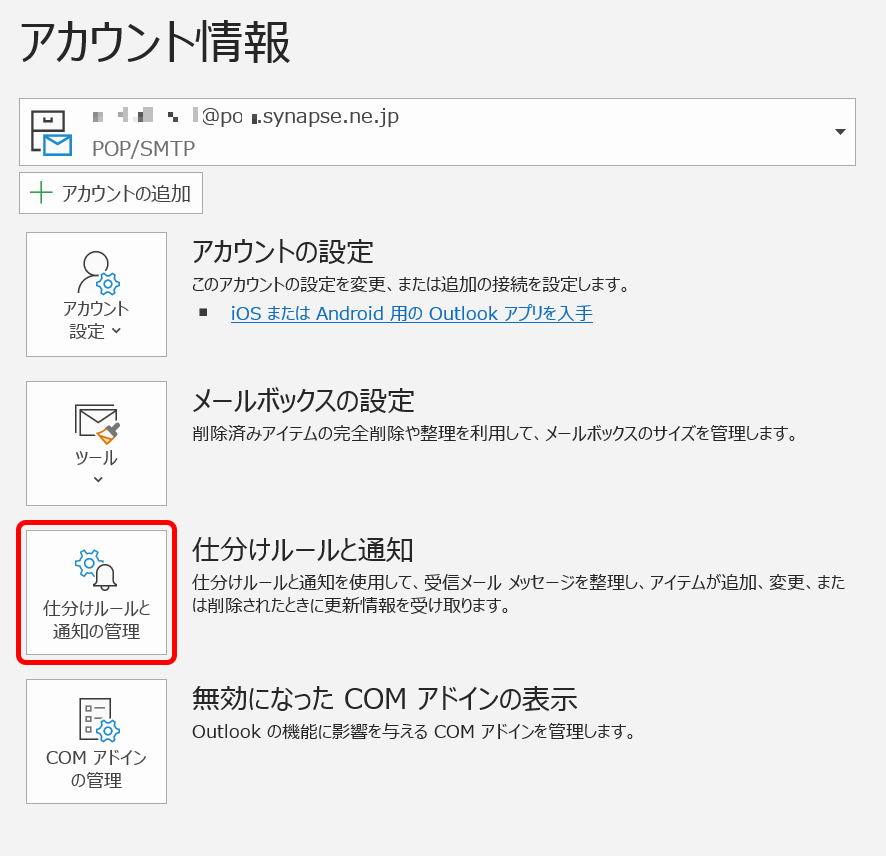Click the メールボックスの設定 heading
886x856 pixels.
[303, 401]
